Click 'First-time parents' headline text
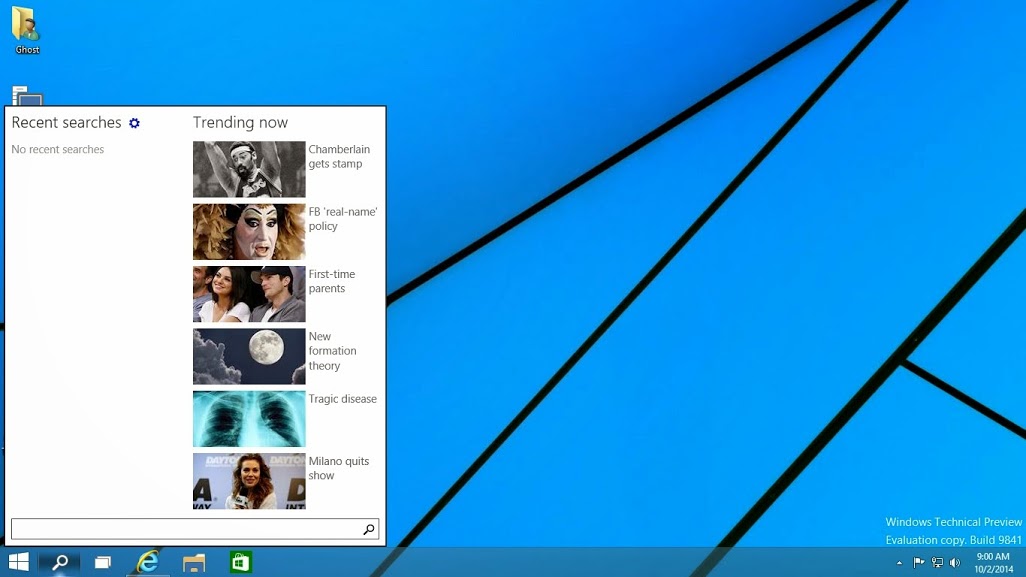 click(332, 281)
